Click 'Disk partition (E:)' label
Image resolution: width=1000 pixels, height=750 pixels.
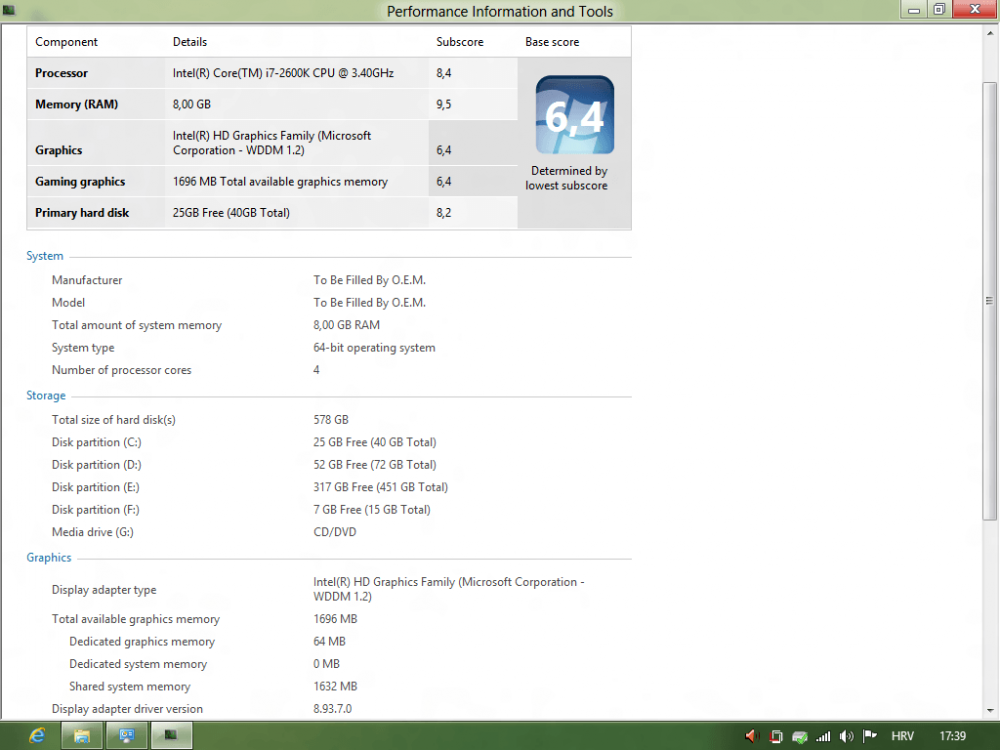pos(96,487)
